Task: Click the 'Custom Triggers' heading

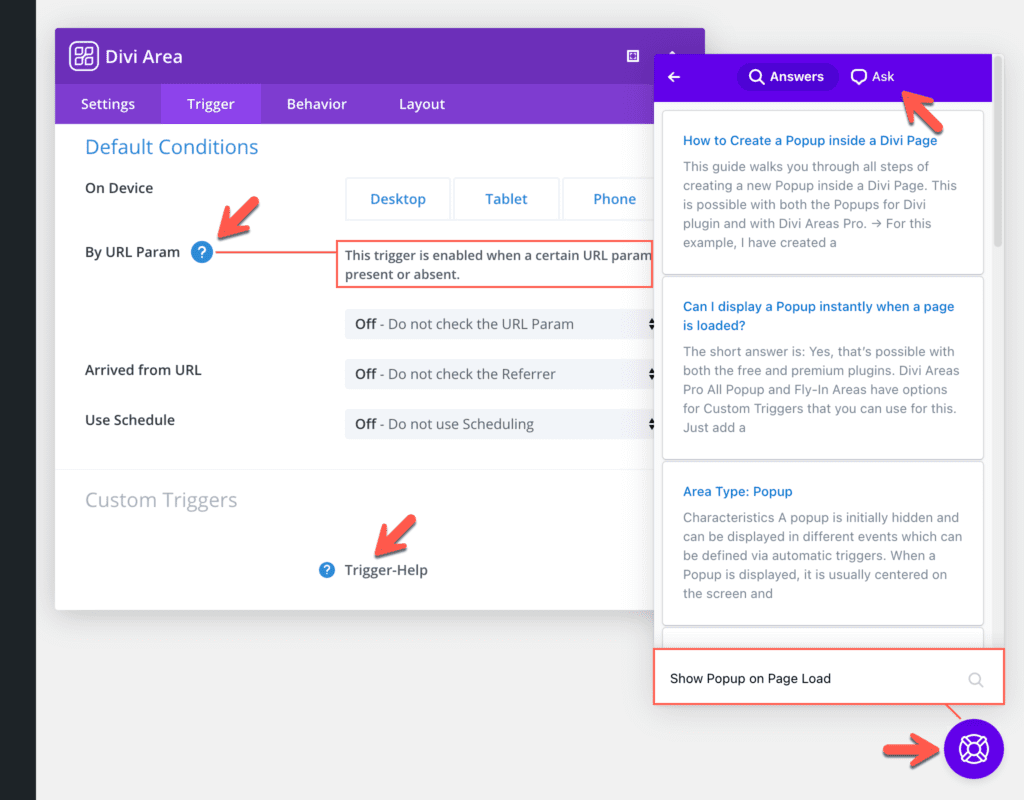Action: (x=161, y=500)
